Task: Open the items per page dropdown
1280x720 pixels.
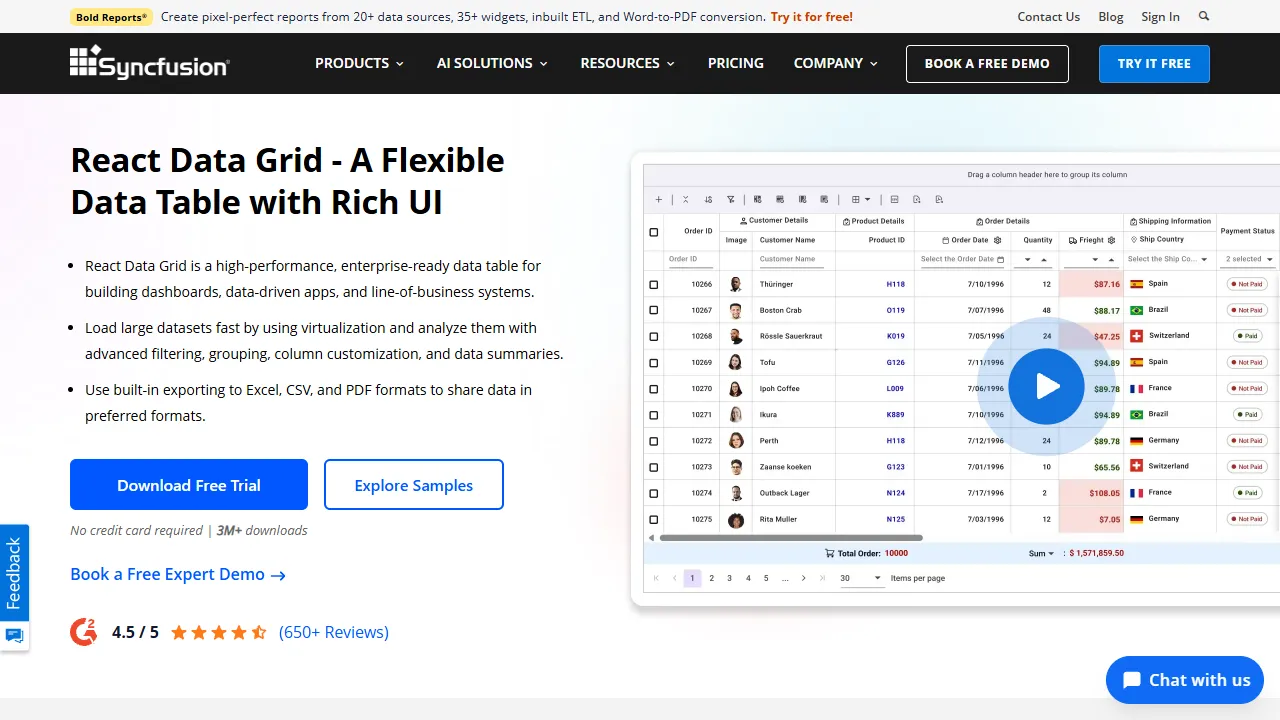Action: (x=862, y=578)
